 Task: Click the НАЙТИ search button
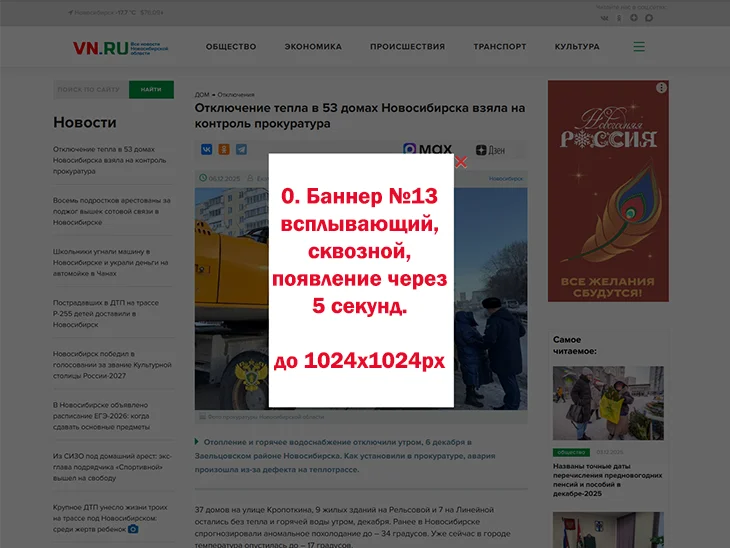click(x=151, y=89)
